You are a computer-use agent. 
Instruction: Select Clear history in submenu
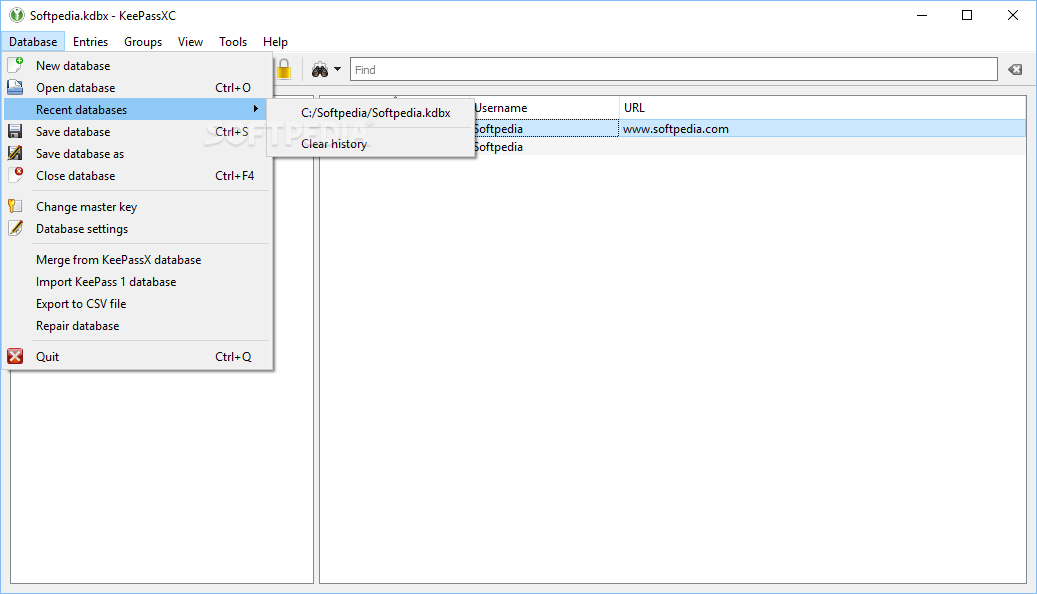pyautogui.click(x=371, y=144)
